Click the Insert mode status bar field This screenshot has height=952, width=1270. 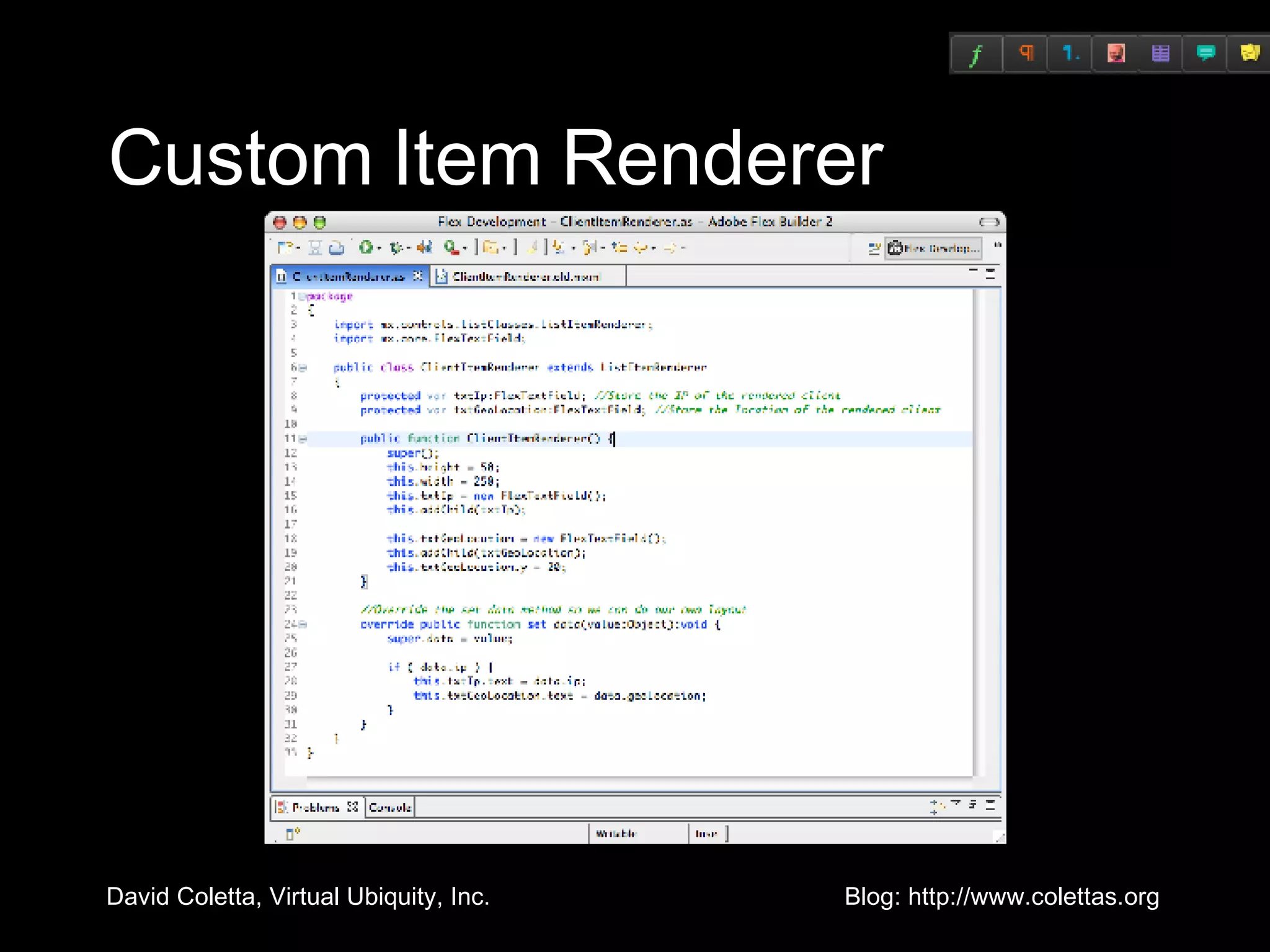(x=708, y=834)
